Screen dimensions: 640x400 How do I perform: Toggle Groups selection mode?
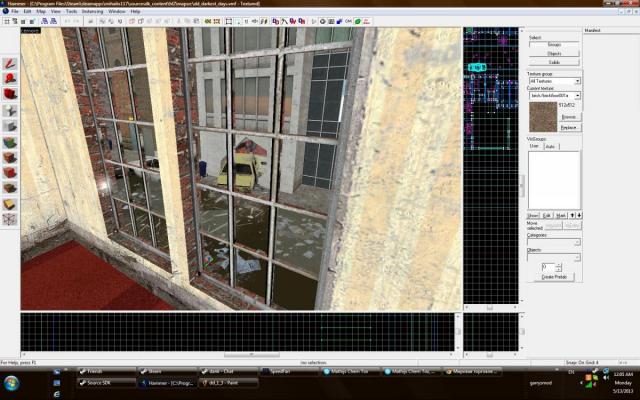[x=553, y=45]
